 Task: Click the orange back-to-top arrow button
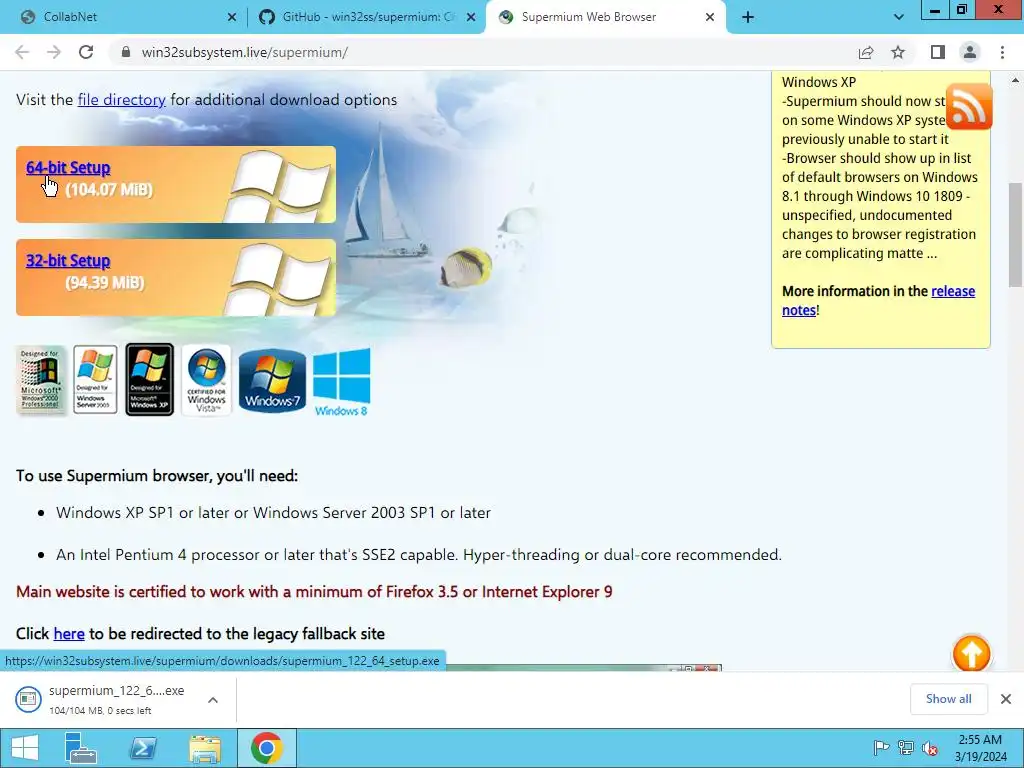[971, 653]
